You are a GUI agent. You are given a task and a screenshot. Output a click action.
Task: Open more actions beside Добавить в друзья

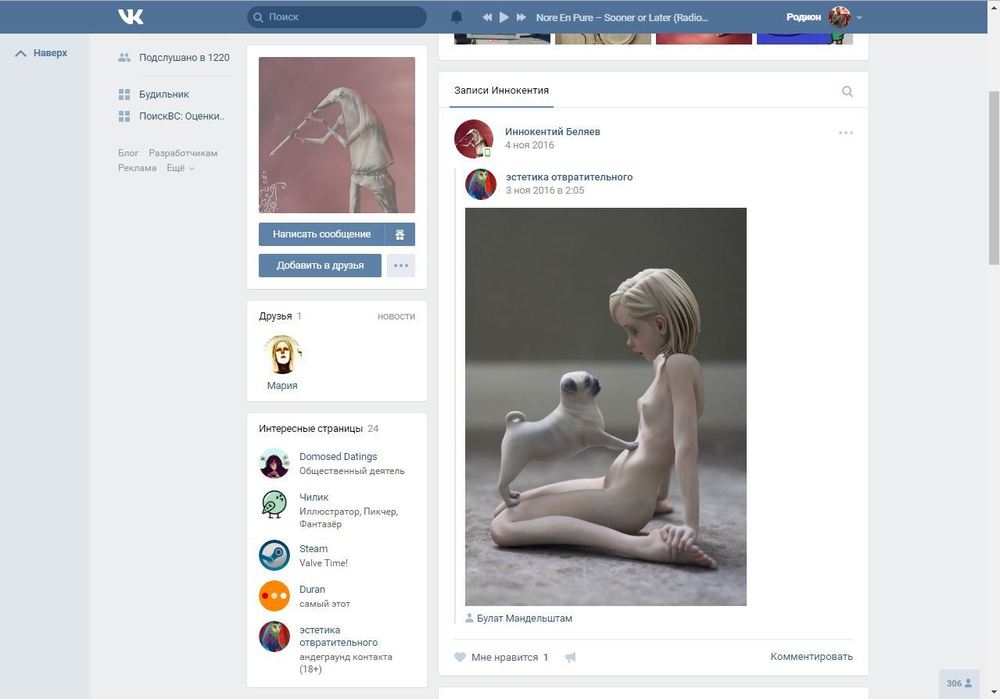401,265
